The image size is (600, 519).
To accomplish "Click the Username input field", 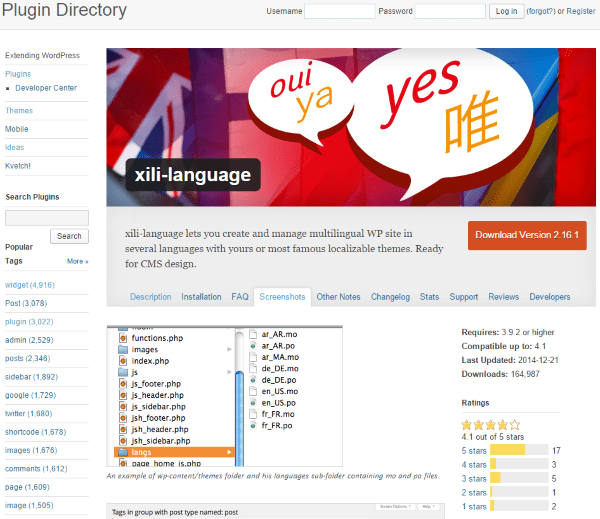I will [339, 11].
